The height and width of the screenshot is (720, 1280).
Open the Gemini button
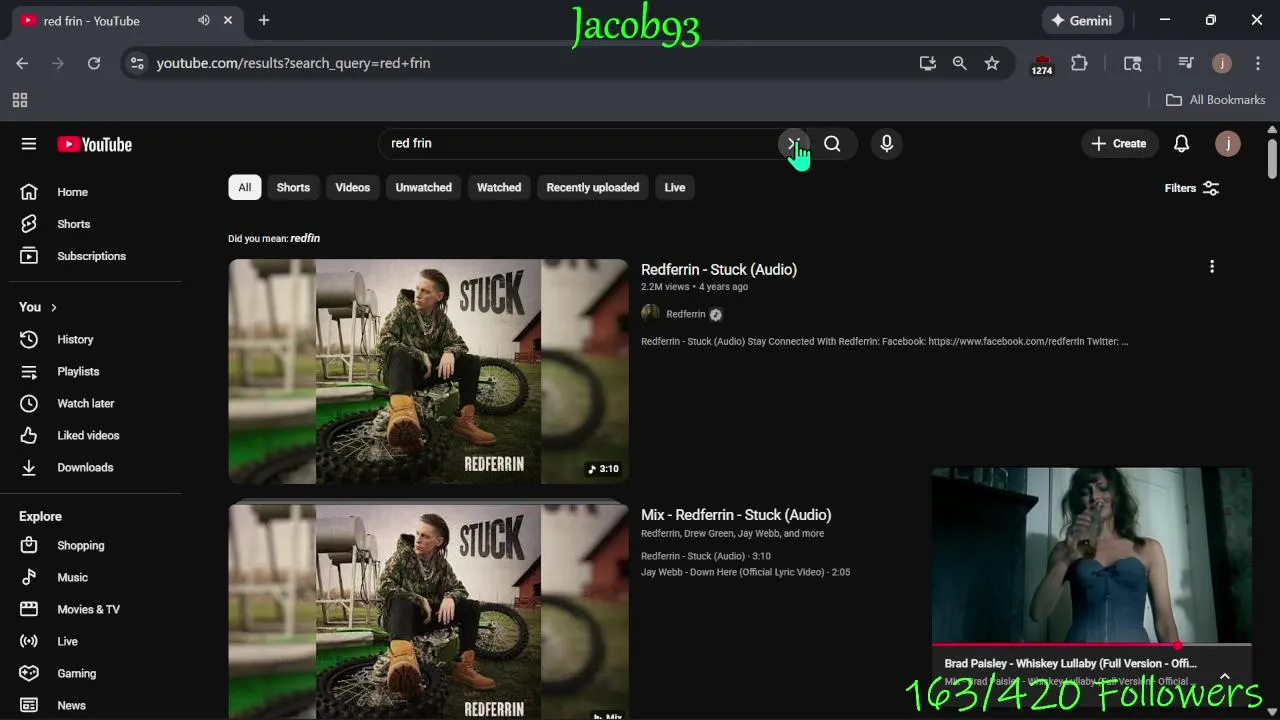click(x=1081, y=20)
